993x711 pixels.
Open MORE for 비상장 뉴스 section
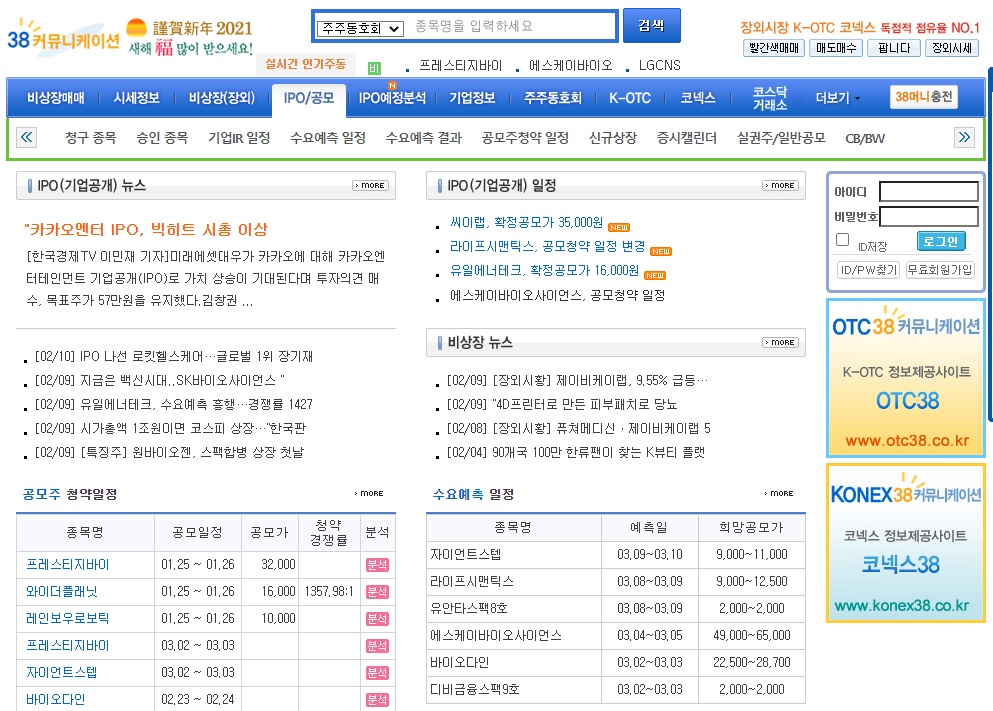point(781,343)
